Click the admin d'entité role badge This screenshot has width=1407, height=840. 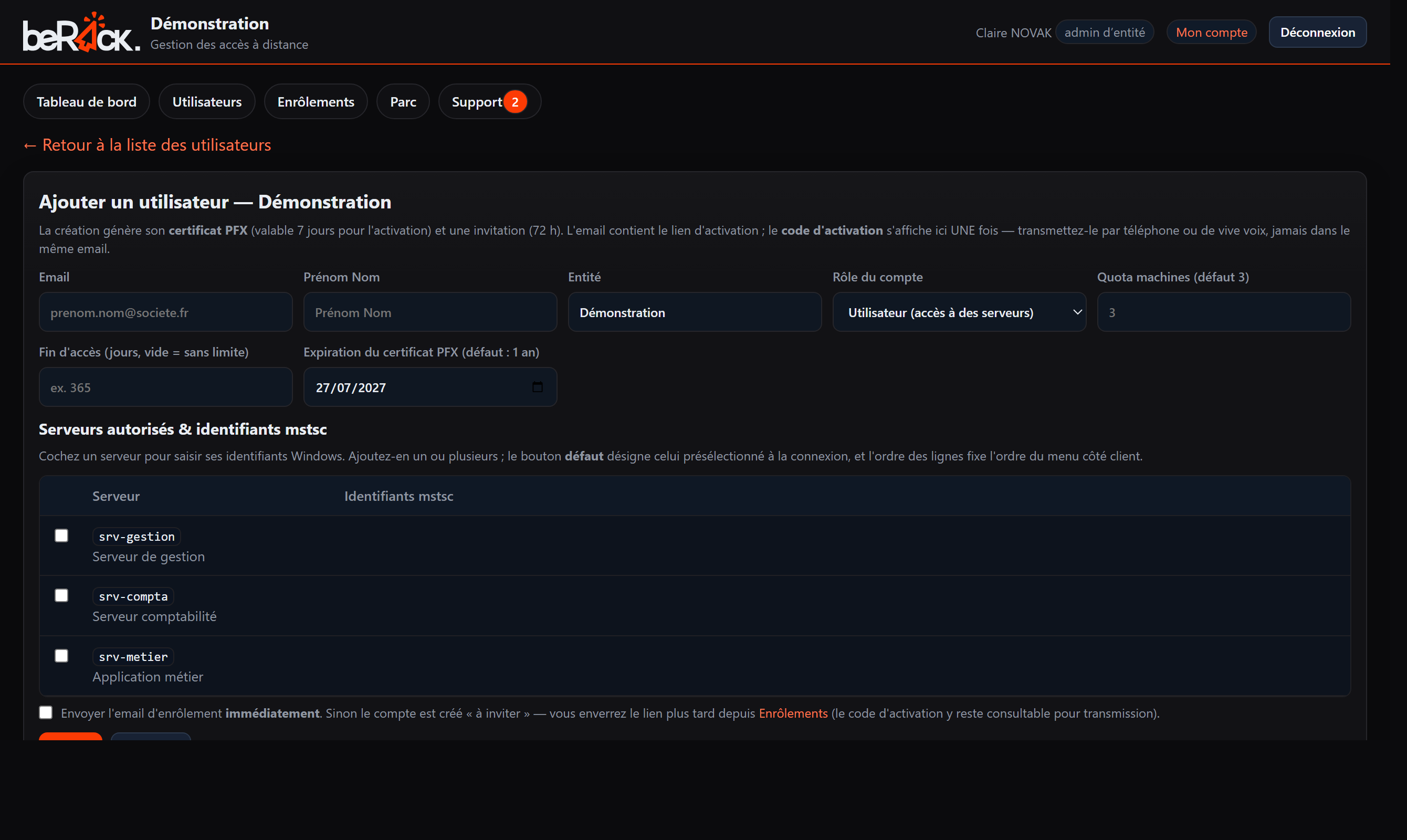[1104, 32]
